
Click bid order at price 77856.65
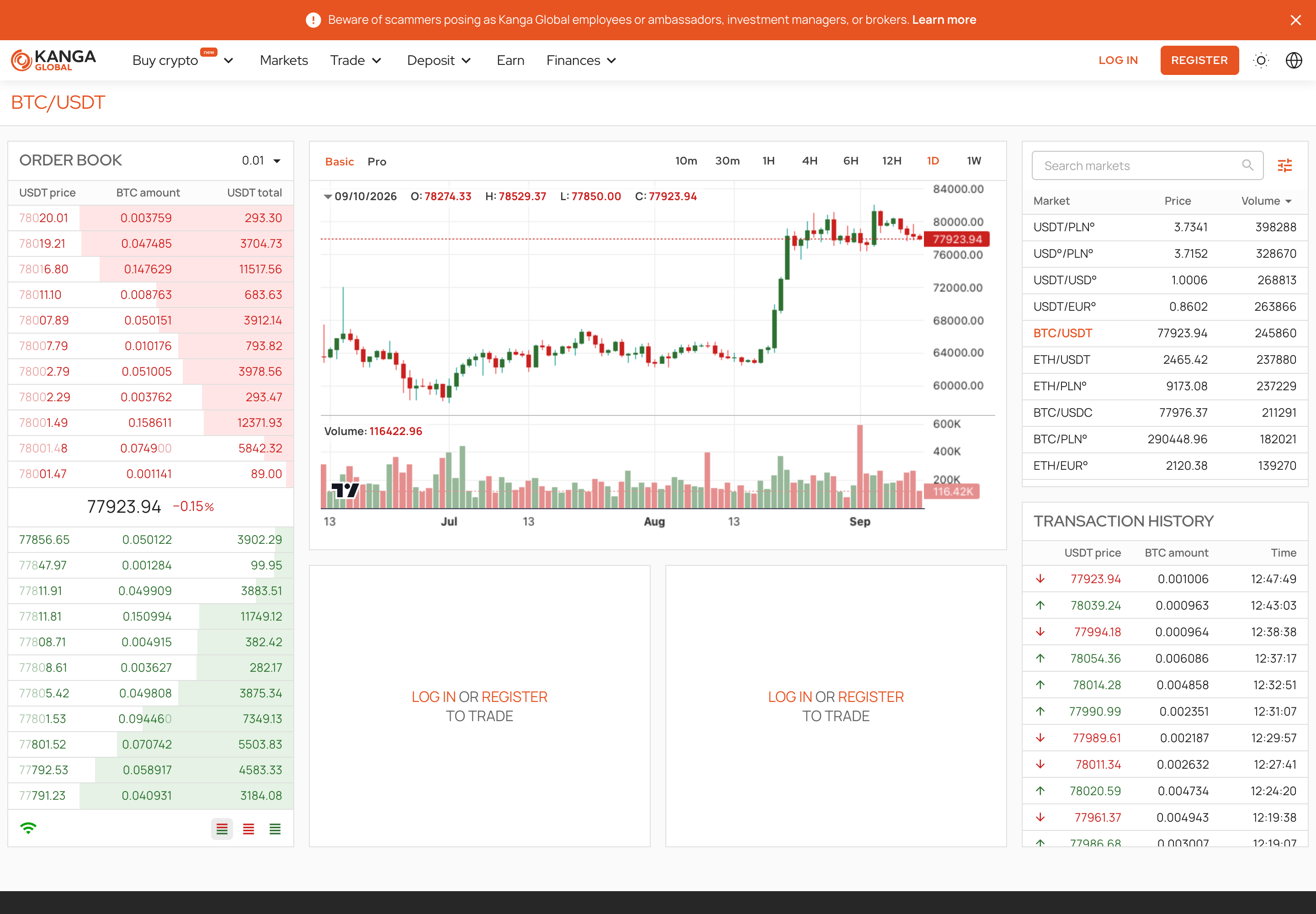pos(151,540)
